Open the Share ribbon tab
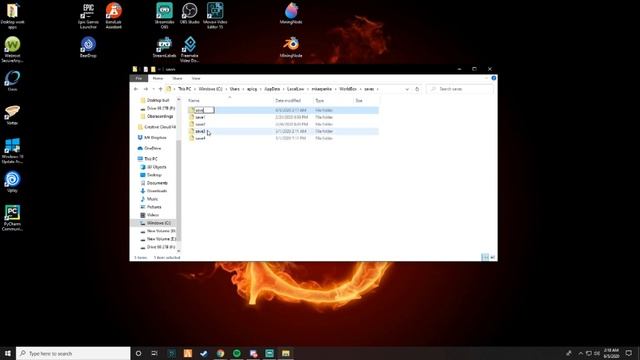The height and width of the screenshot is (360, 640). [x=177, y=78]
